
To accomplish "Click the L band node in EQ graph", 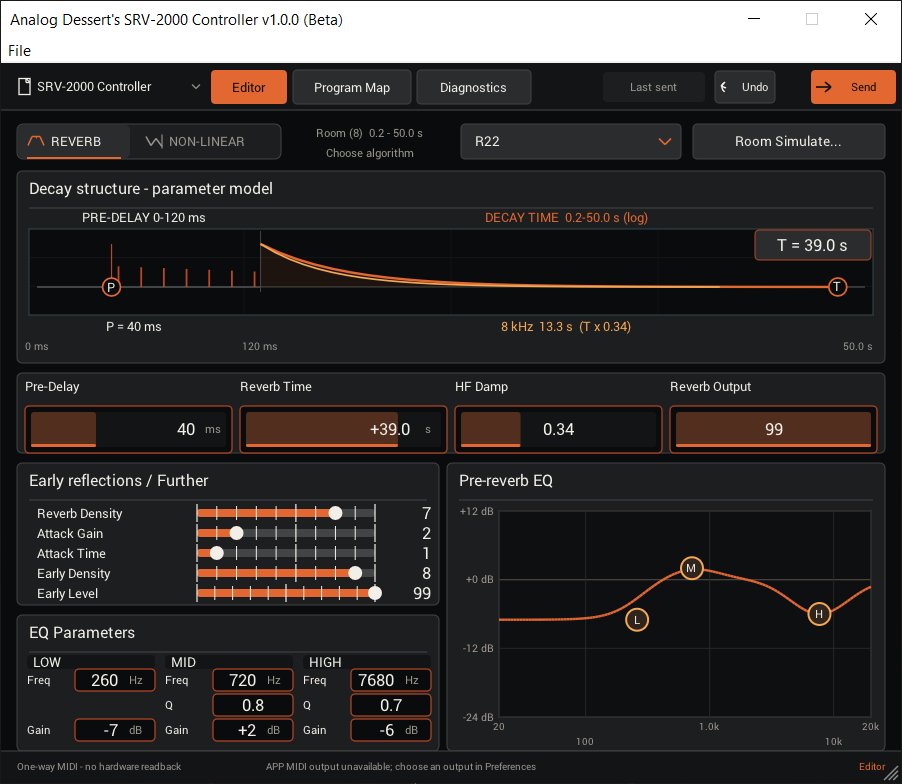I will 637,620.
